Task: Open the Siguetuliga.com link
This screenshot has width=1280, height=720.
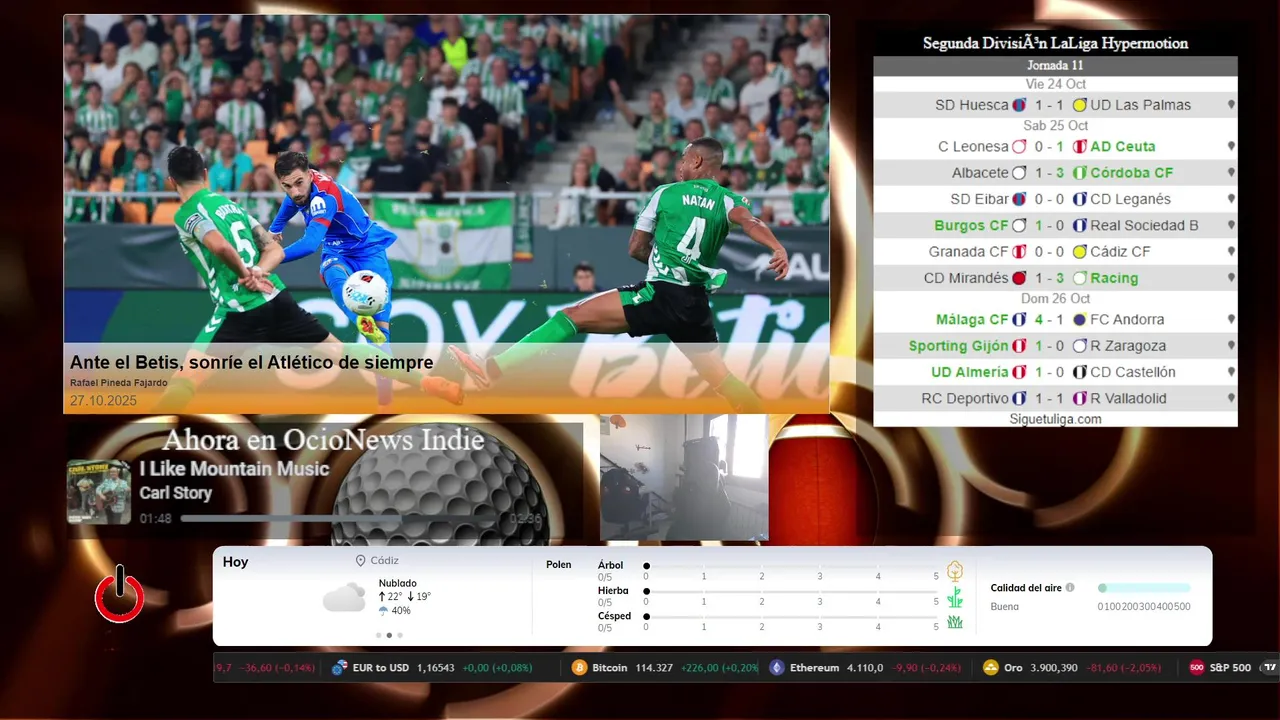Action: pyautogui.click(x=1055, y=419)
